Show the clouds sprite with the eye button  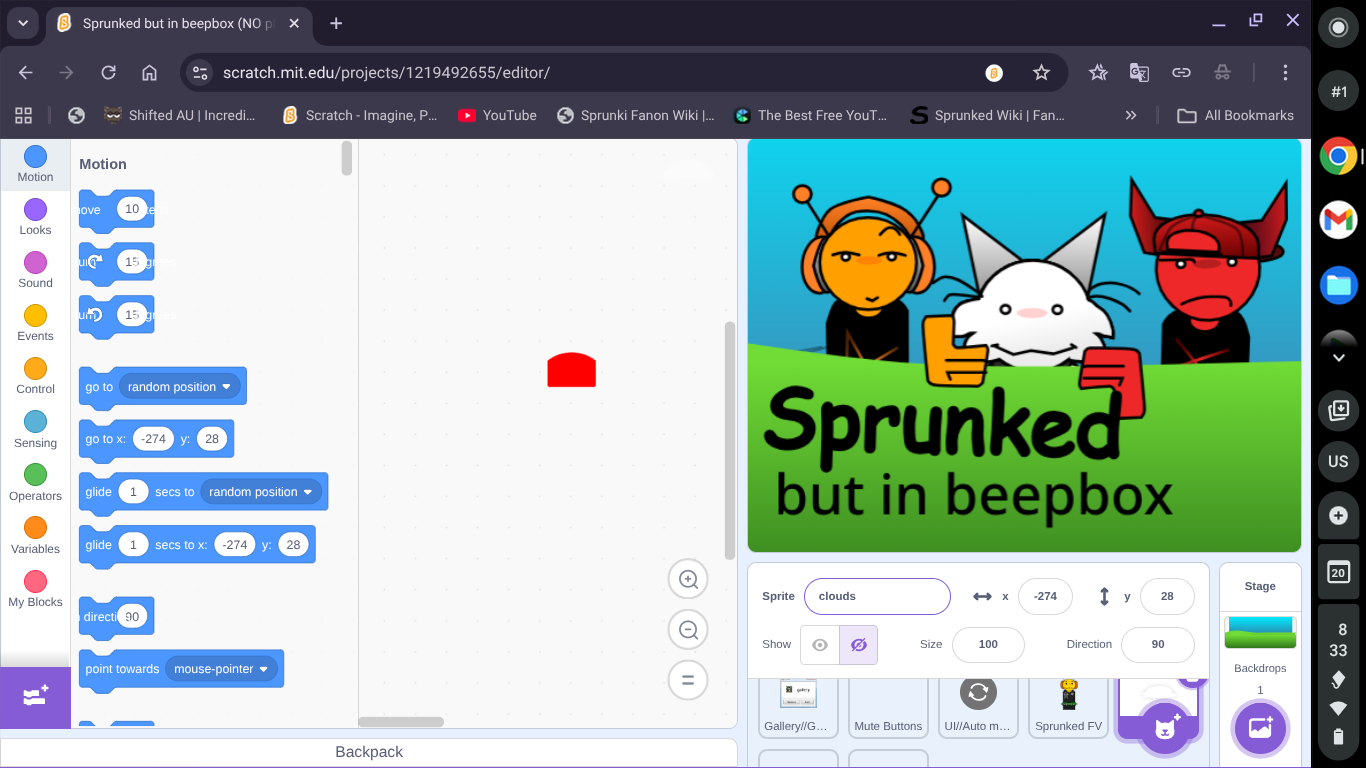[820, 645]
